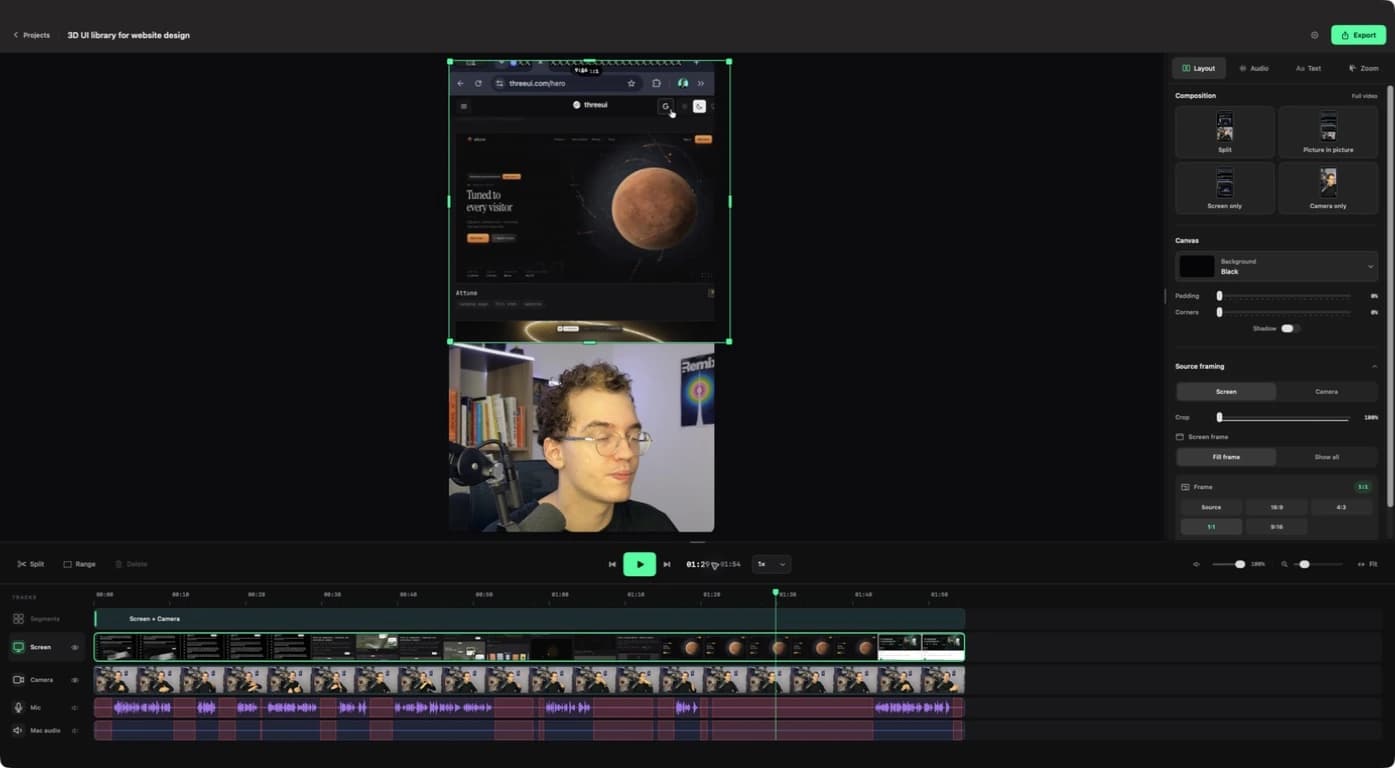Collapse the Source framing section
This screenshot has width=1395, height=768.
(x=1374, y=367)
